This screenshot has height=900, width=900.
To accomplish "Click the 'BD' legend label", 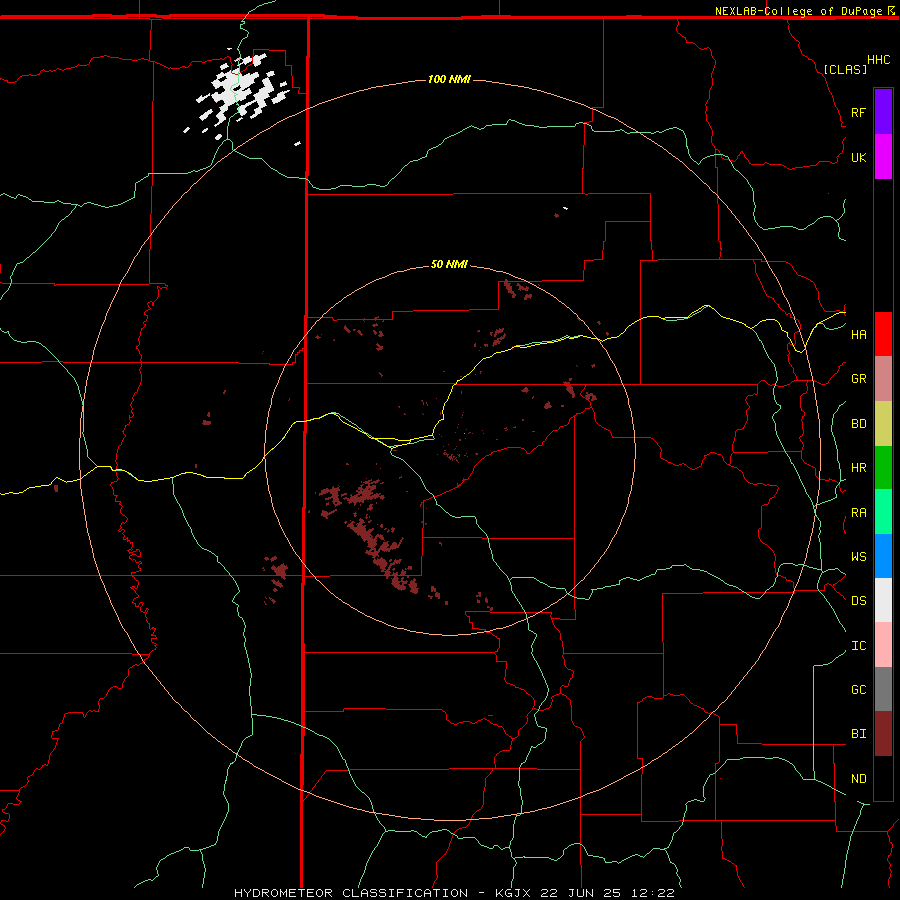I will [858, 424].
